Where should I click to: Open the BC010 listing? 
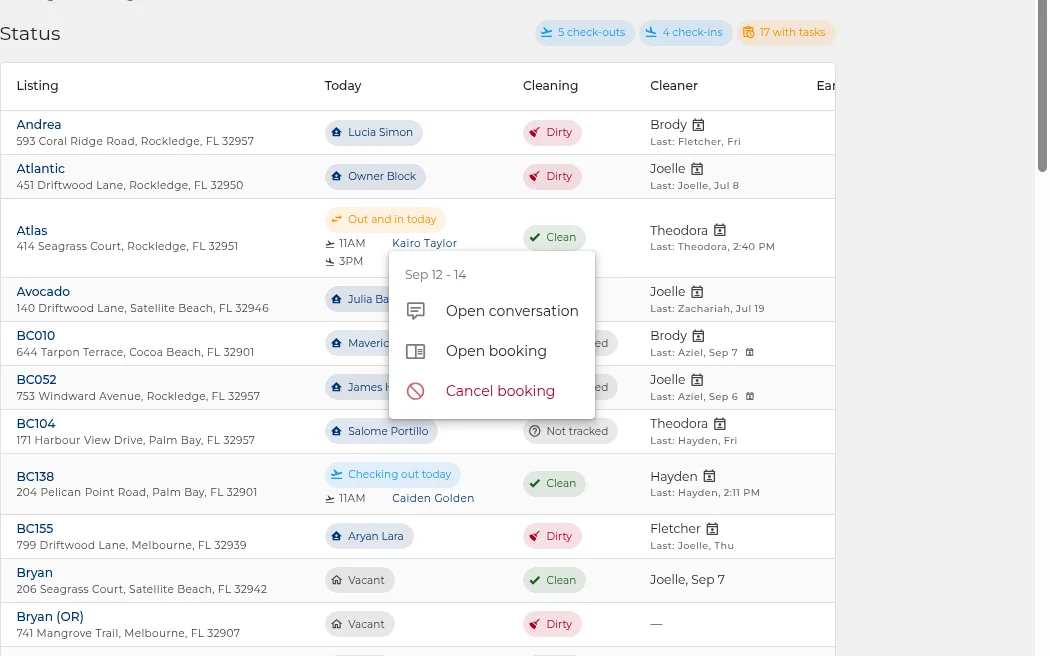click(36, 336)
